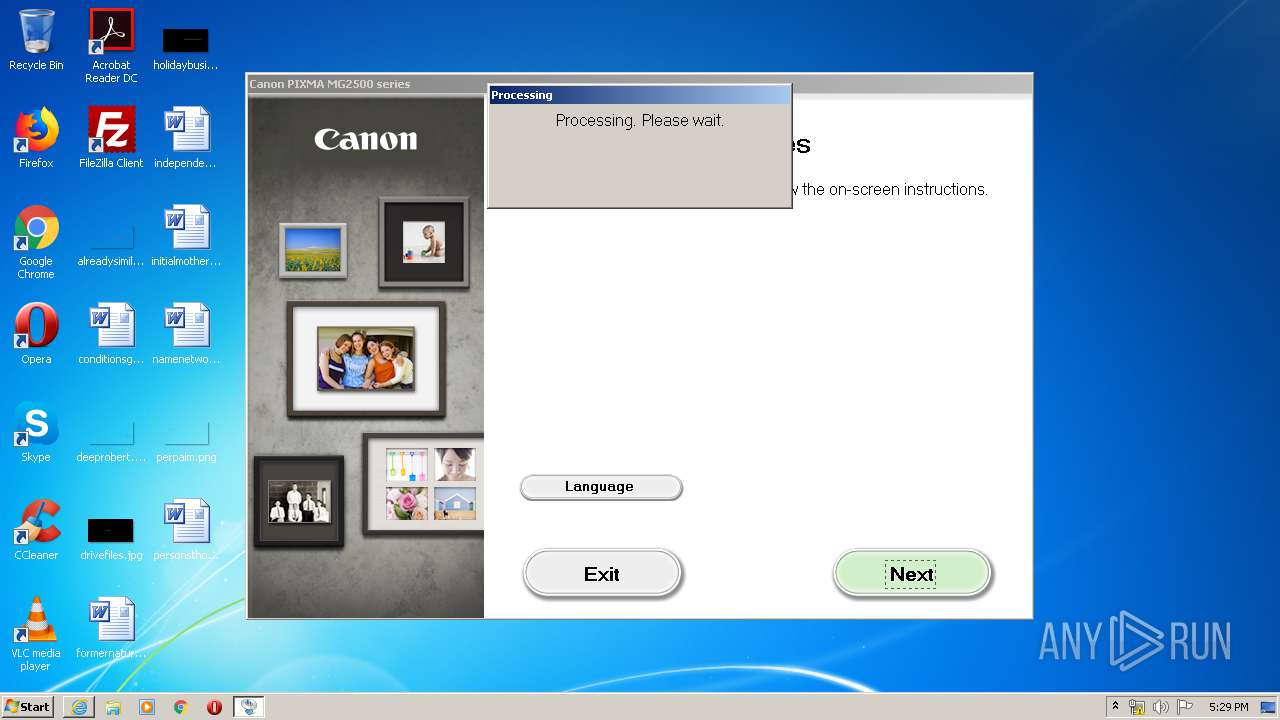Viewport: 1280px width, 720px height.
Task: Open the formernatur... Word document
Action: point(111,628)
